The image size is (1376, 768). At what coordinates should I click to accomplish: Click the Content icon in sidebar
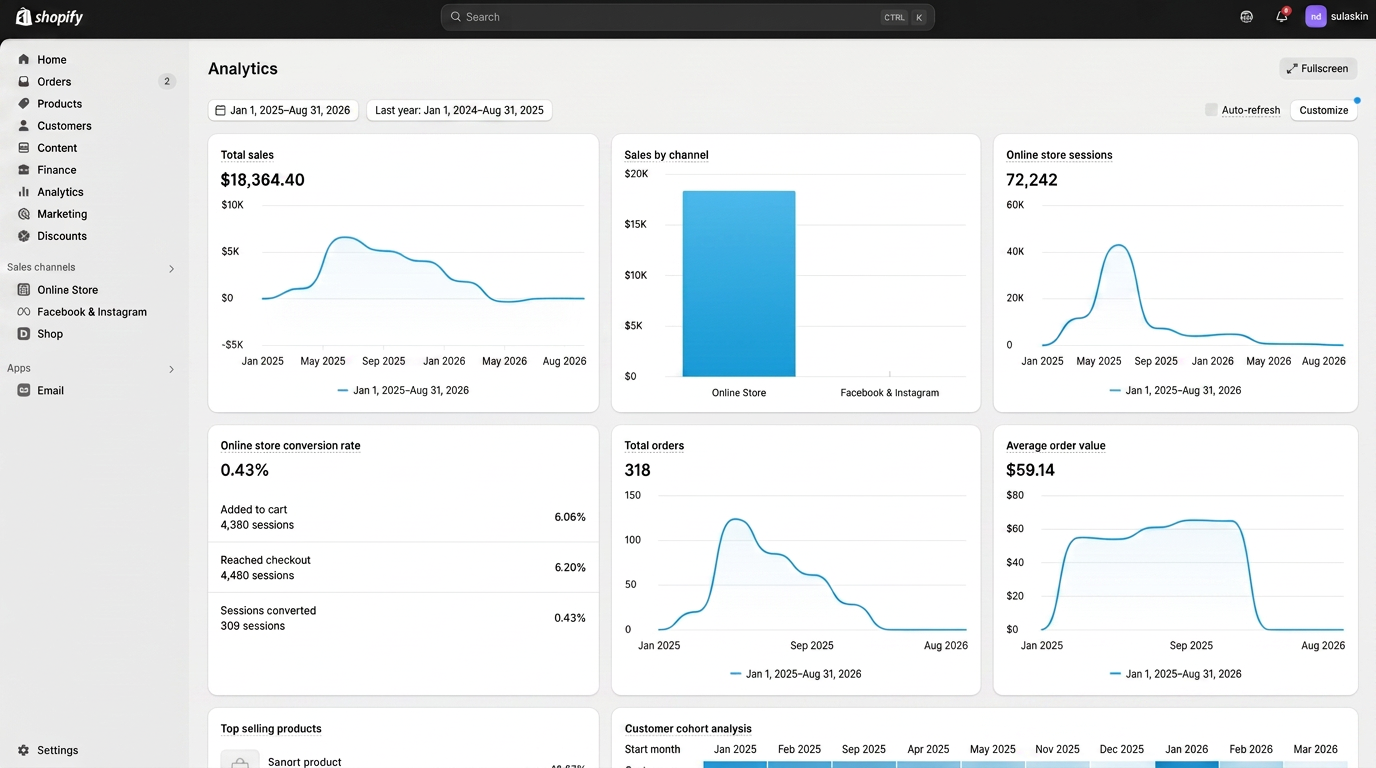[x=24, y=148]
